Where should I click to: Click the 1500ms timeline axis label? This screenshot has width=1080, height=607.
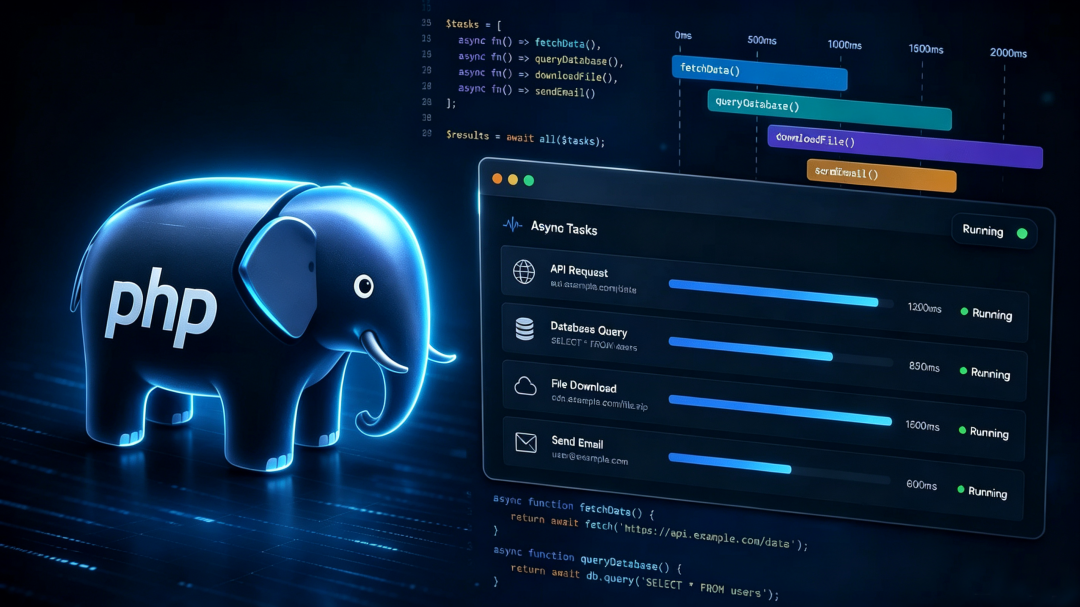pyautogui.click(x=926, y=49)
